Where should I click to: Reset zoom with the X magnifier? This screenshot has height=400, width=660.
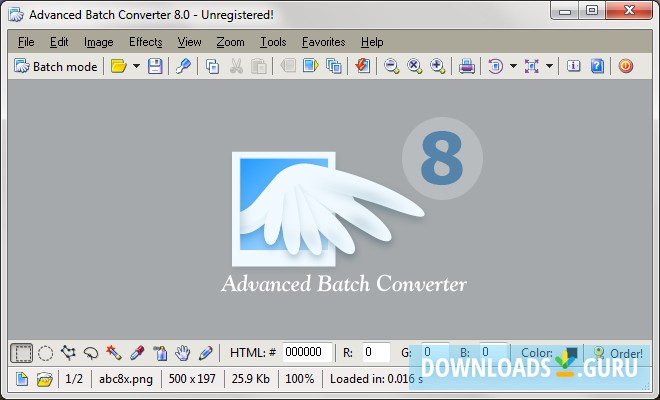click(x=414, y=66)
